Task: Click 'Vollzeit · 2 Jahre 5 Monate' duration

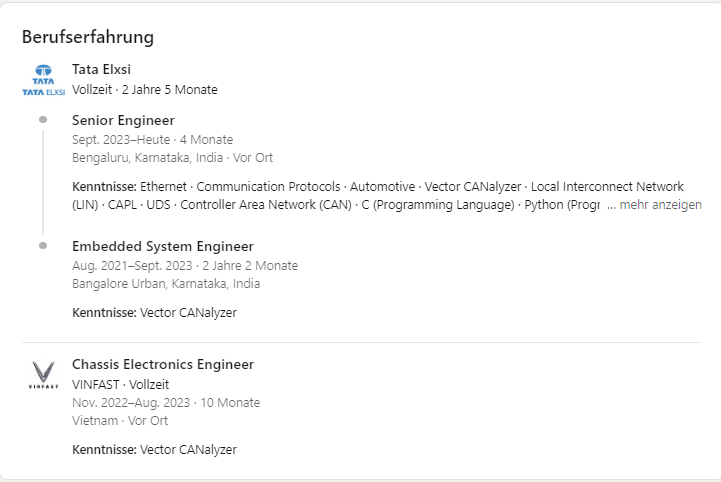Action: [145, 90]
